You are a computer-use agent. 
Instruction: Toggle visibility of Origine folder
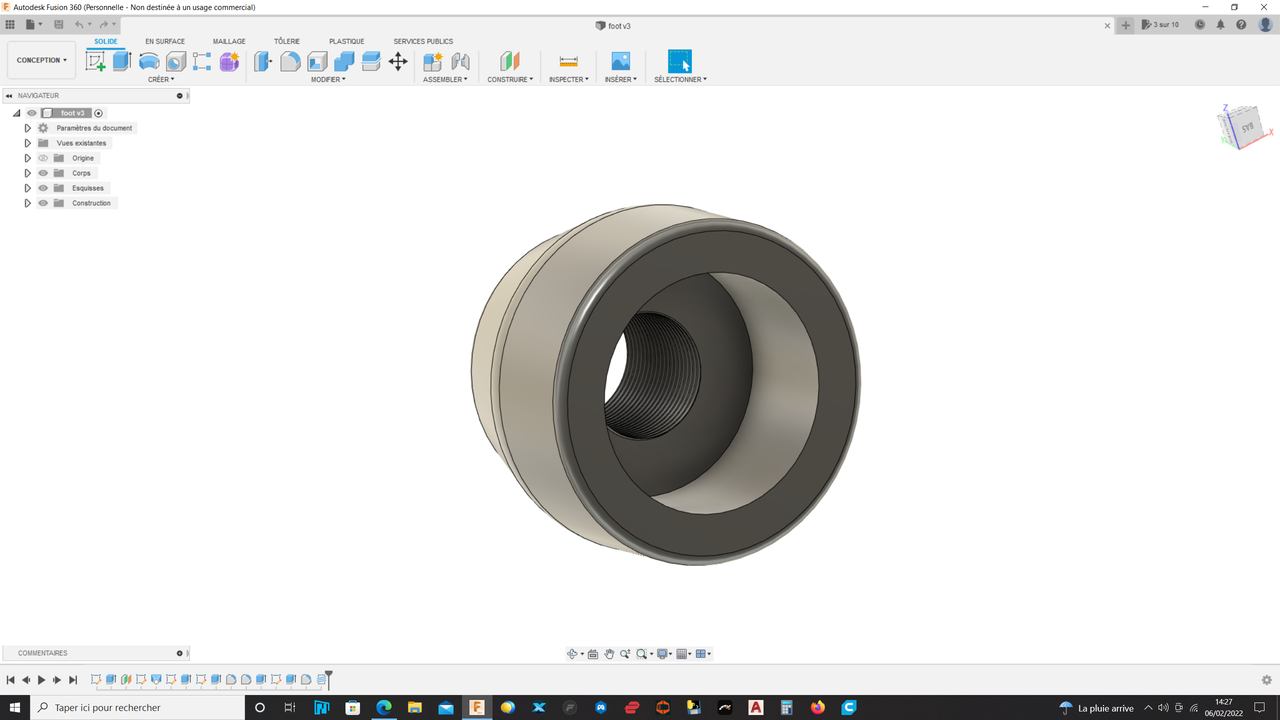(43, 158)
